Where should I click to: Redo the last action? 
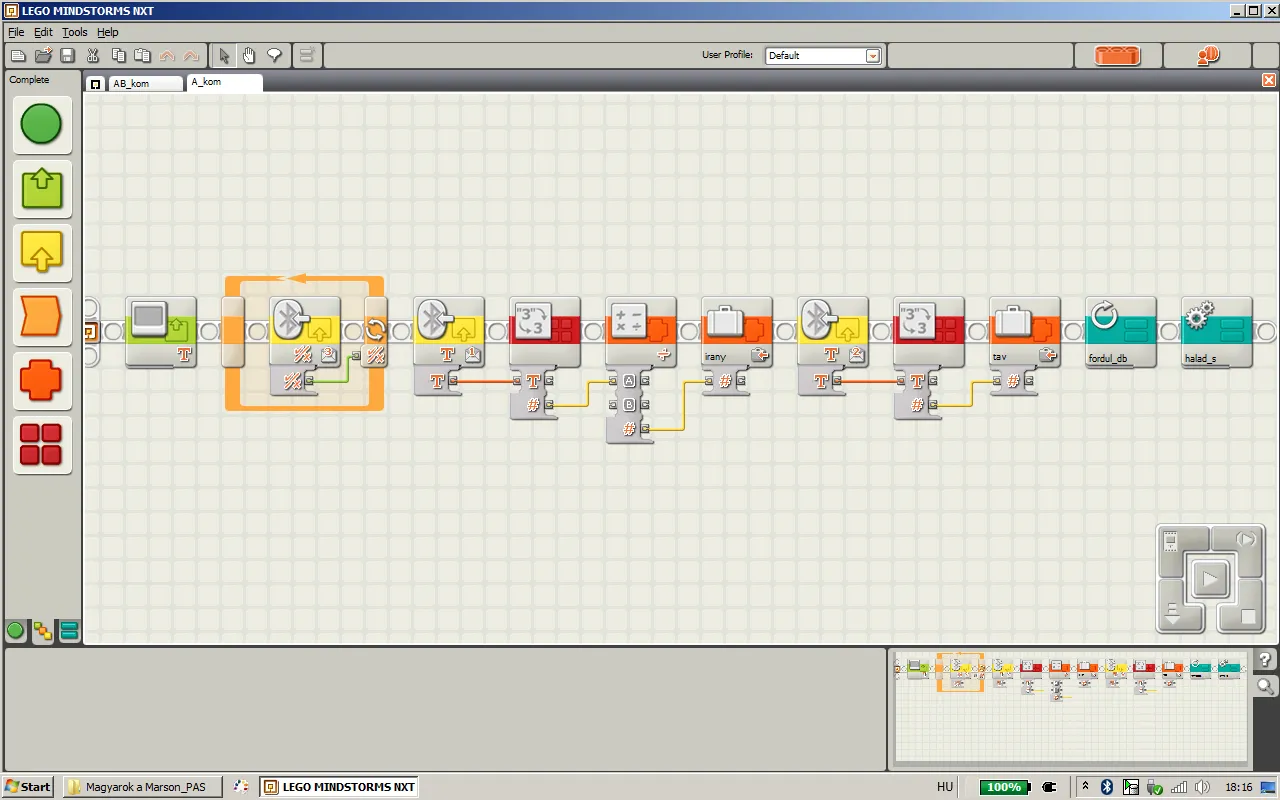191,56
